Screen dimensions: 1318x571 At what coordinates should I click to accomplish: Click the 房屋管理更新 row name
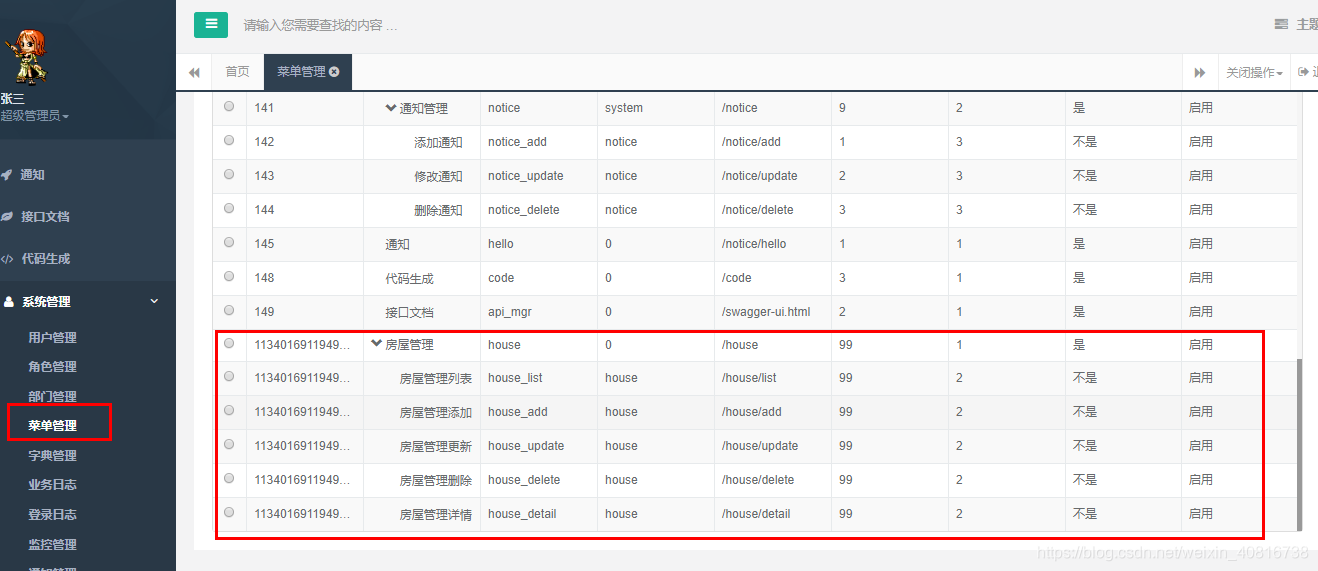436,447
